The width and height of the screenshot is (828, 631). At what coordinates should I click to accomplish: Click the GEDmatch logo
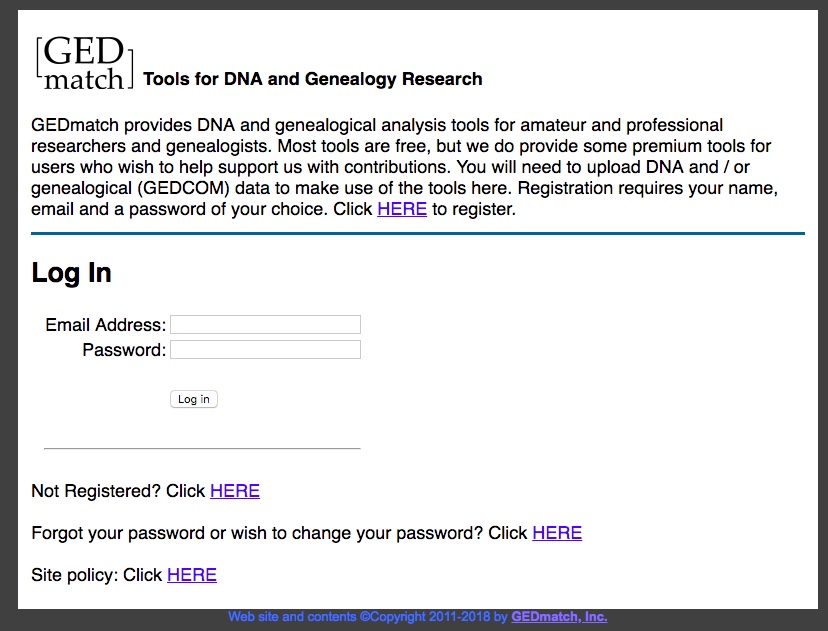pyautogui.click(x=84, y=63)
